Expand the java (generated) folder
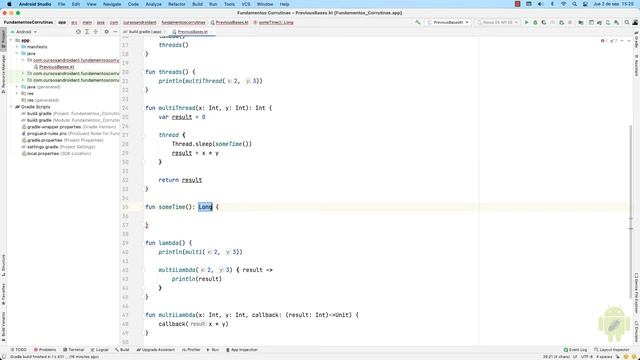The height and width of the screenshot is (360, 640). point(17,87)
